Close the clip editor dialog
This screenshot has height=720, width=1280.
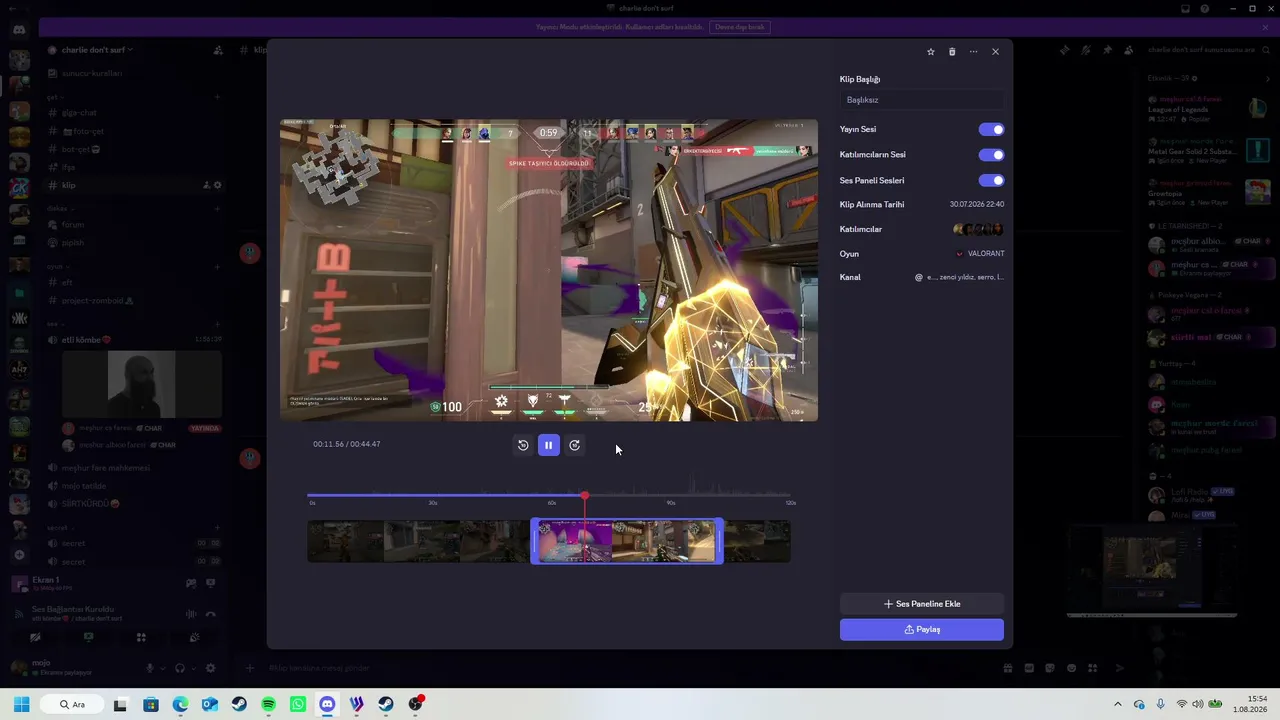click(x=995, y=52)
